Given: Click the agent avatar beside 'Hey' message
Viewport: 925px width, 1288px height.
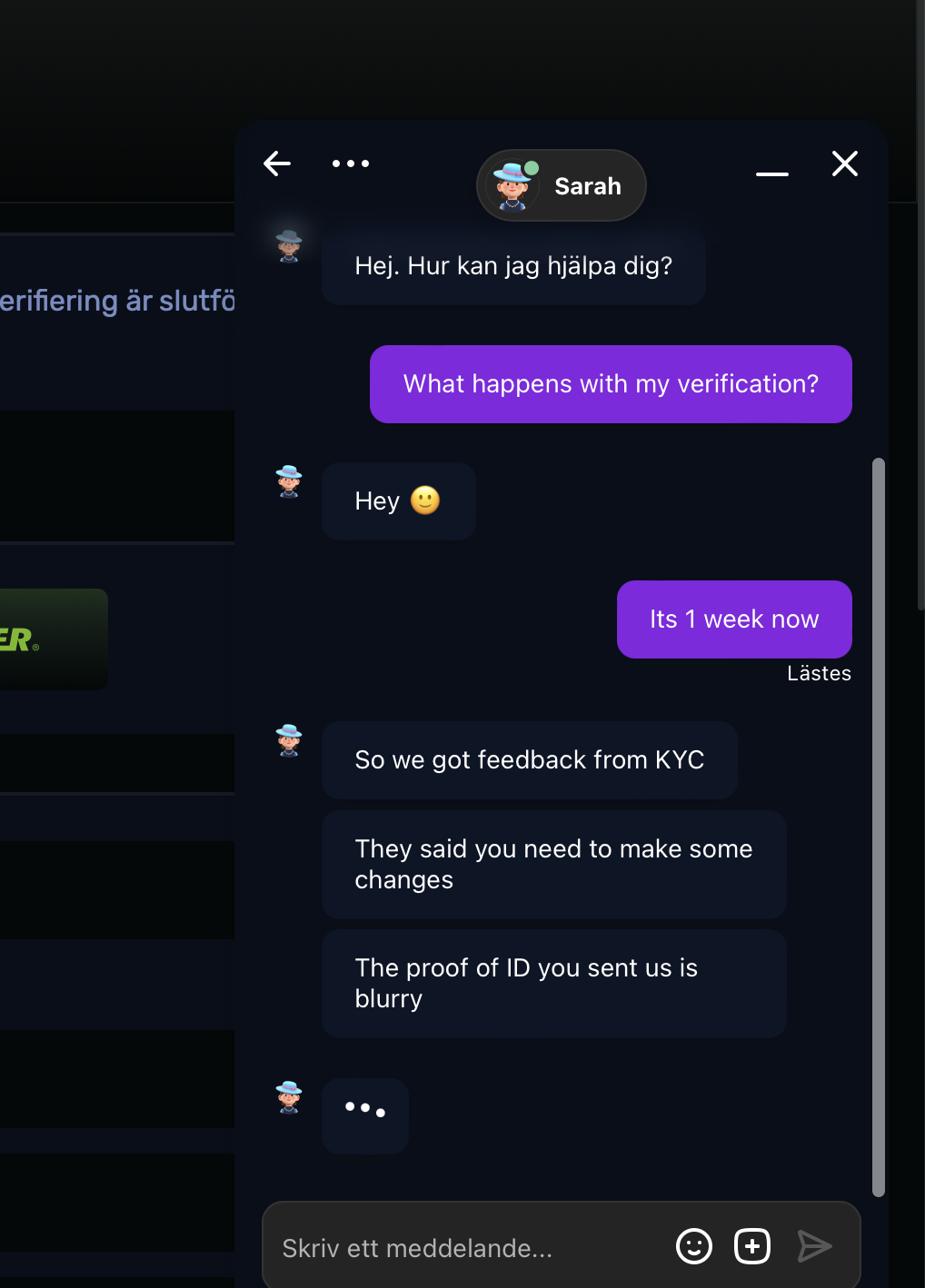Looking at the screenshot, I should (289, 481).
